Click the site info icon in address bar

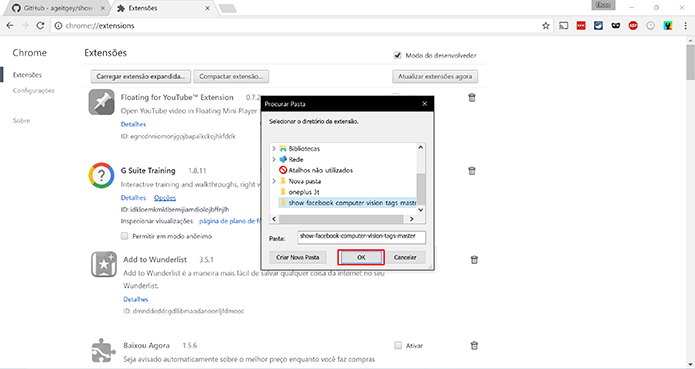pos(58,26)
